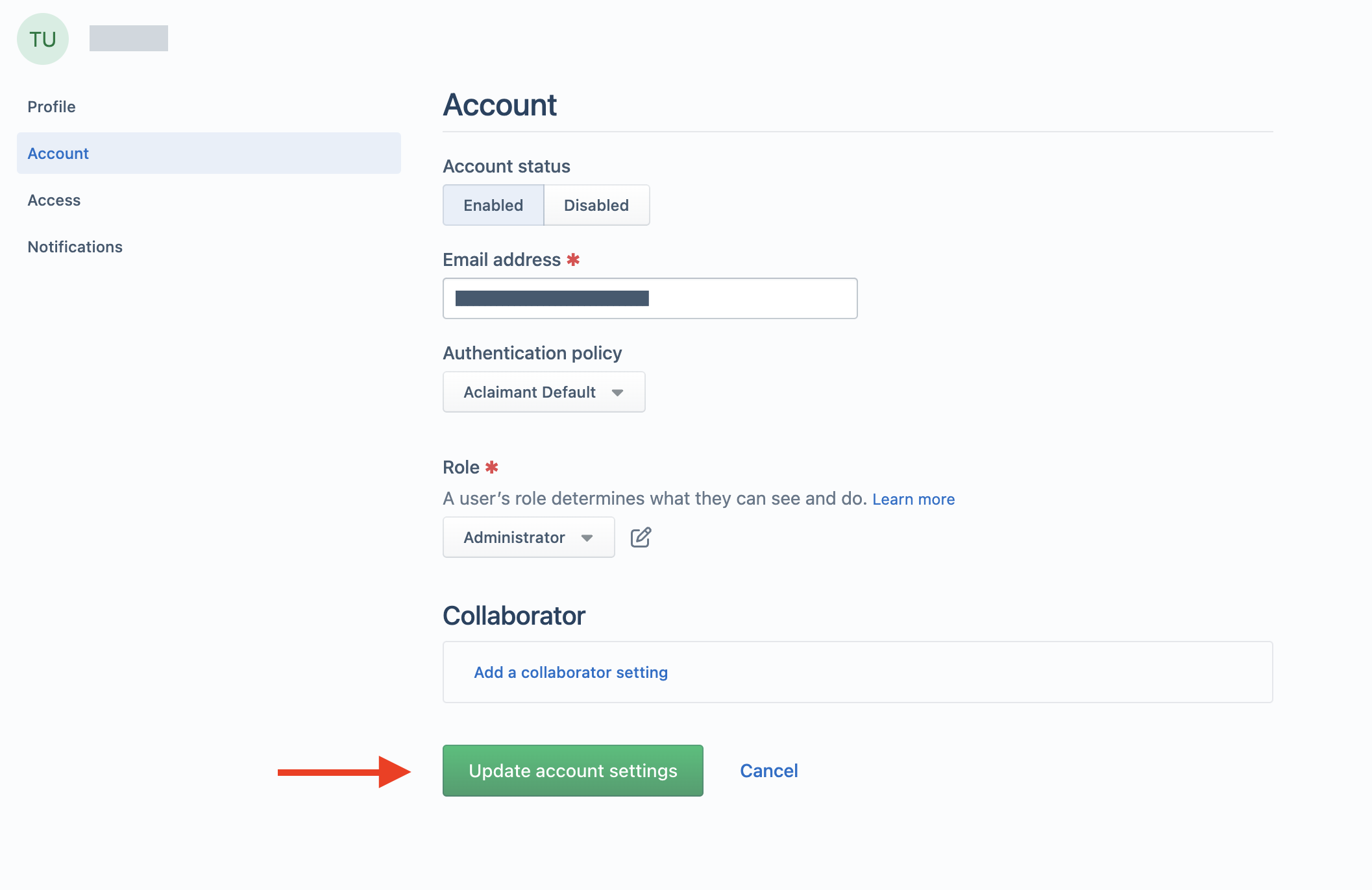The image size is (1372, 890).
Task: Click Update account settings button
Action: (573, 771)
